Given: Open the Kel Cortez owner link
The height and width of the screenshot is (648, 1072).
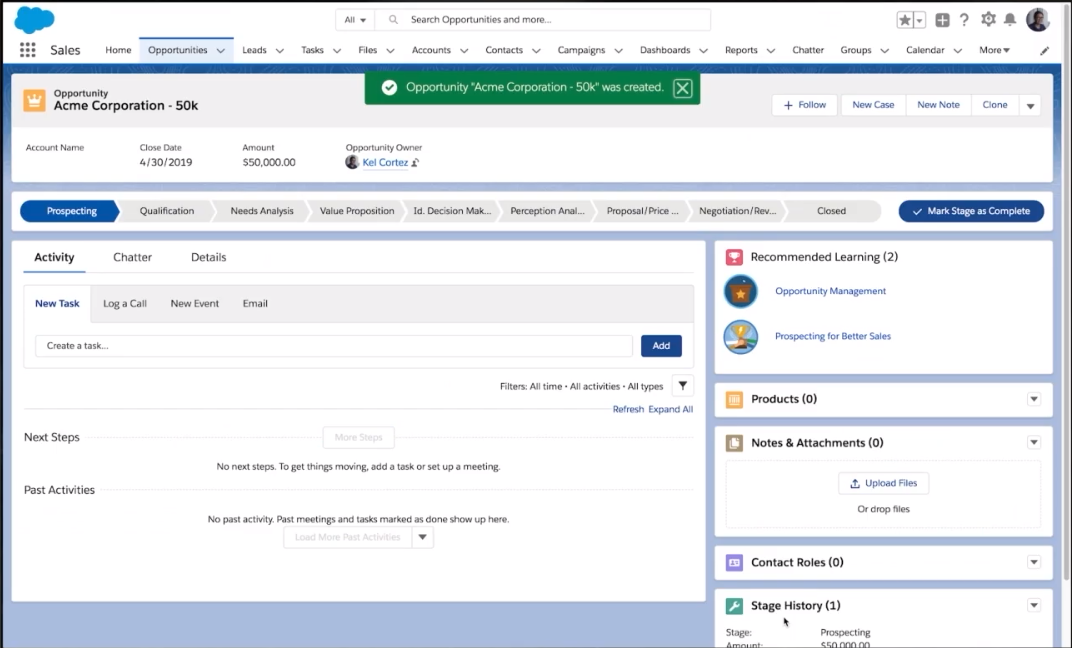Looking at the screenshot, I should coord(385,163).
